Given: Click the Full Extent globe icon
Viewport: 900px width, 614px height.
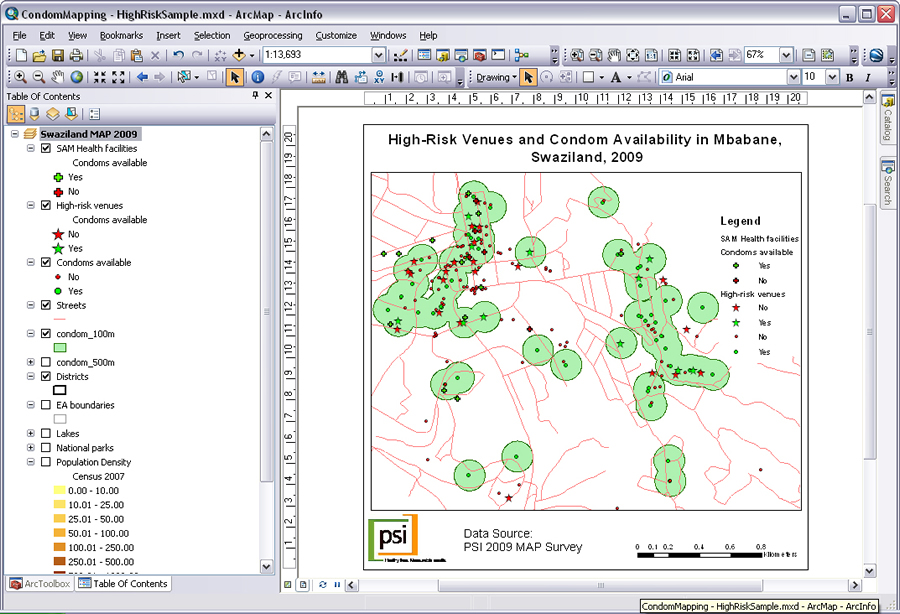Looking at the screenshot, I should 77,77.
